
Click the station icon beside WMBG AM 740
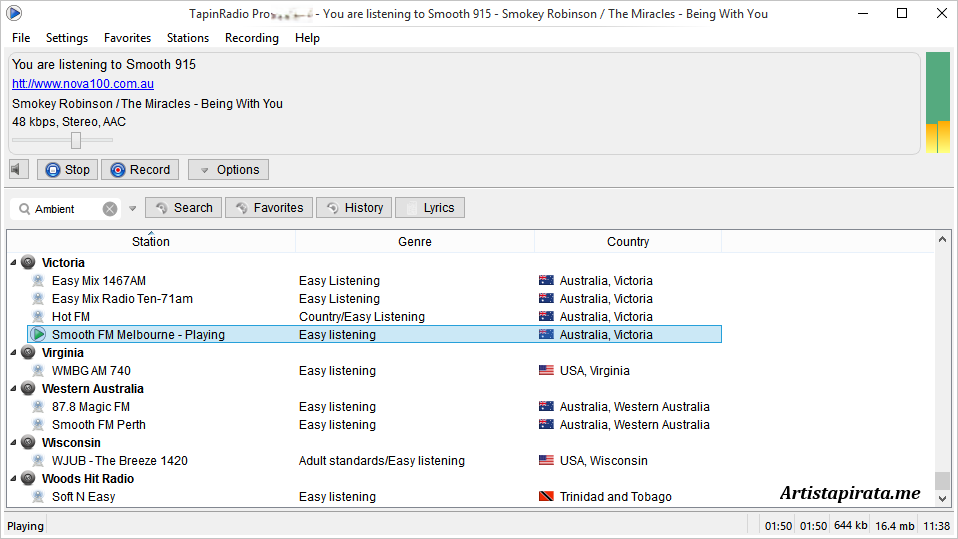(38, 371)
